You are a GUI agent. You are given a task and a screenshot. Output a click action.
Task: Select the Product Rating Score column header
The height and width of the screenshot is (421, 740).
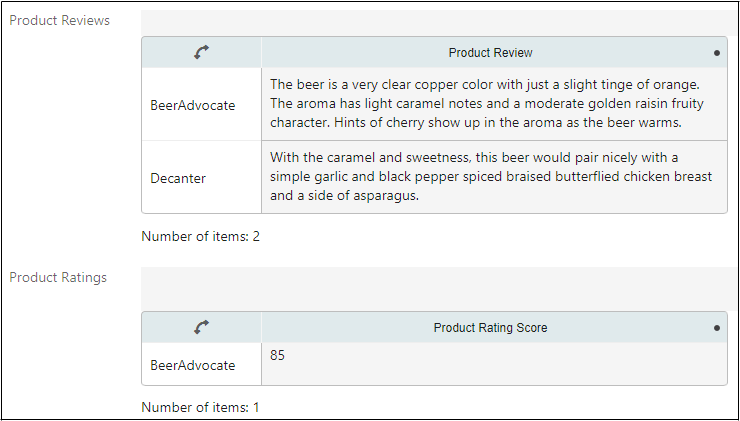490,327
